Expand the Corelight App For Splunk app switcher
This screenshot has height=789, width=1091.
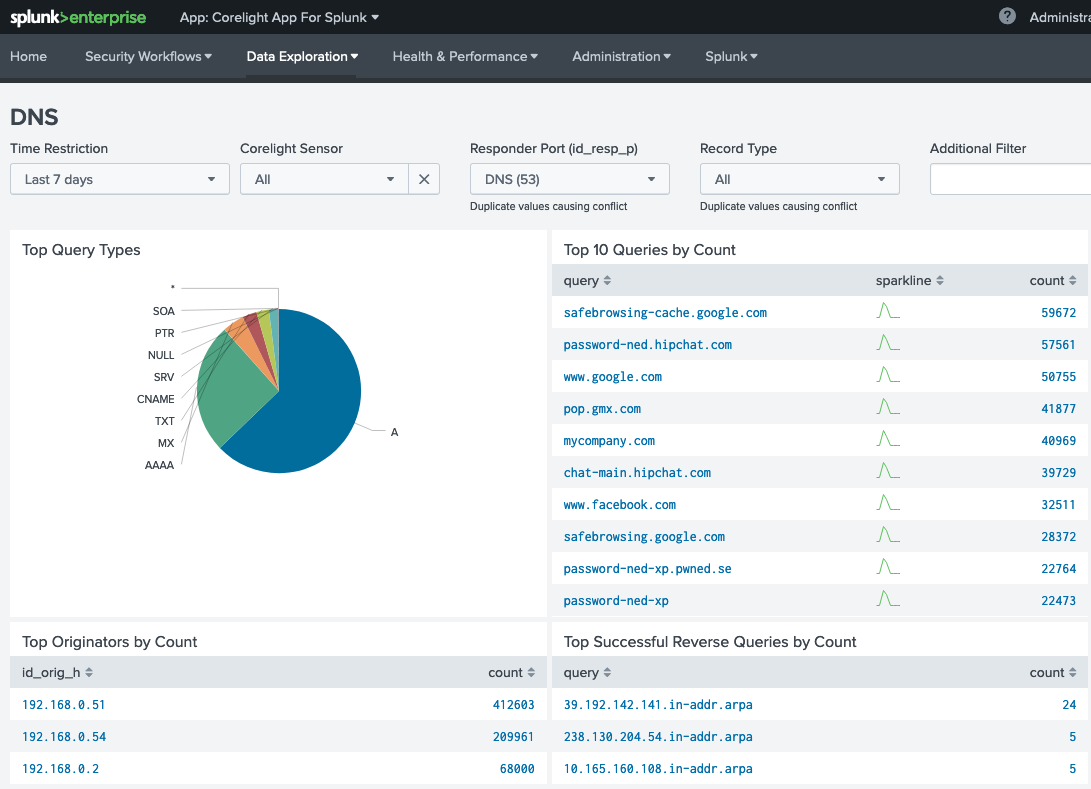tap(278, 17)
